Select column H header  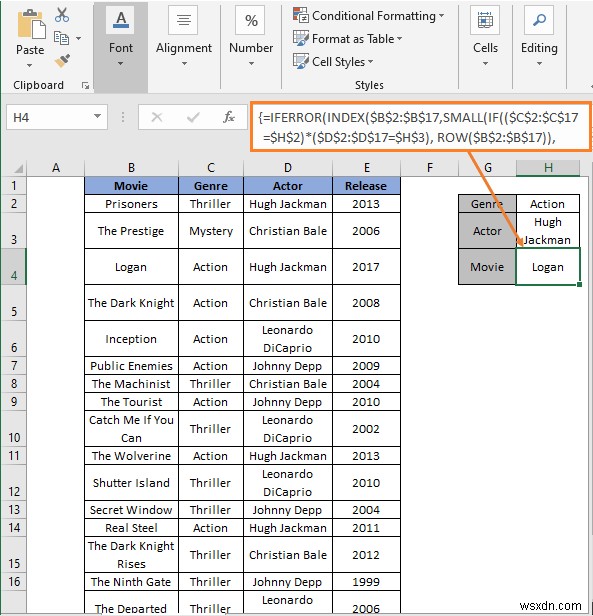pyautogui.click(x=548, y=168)
